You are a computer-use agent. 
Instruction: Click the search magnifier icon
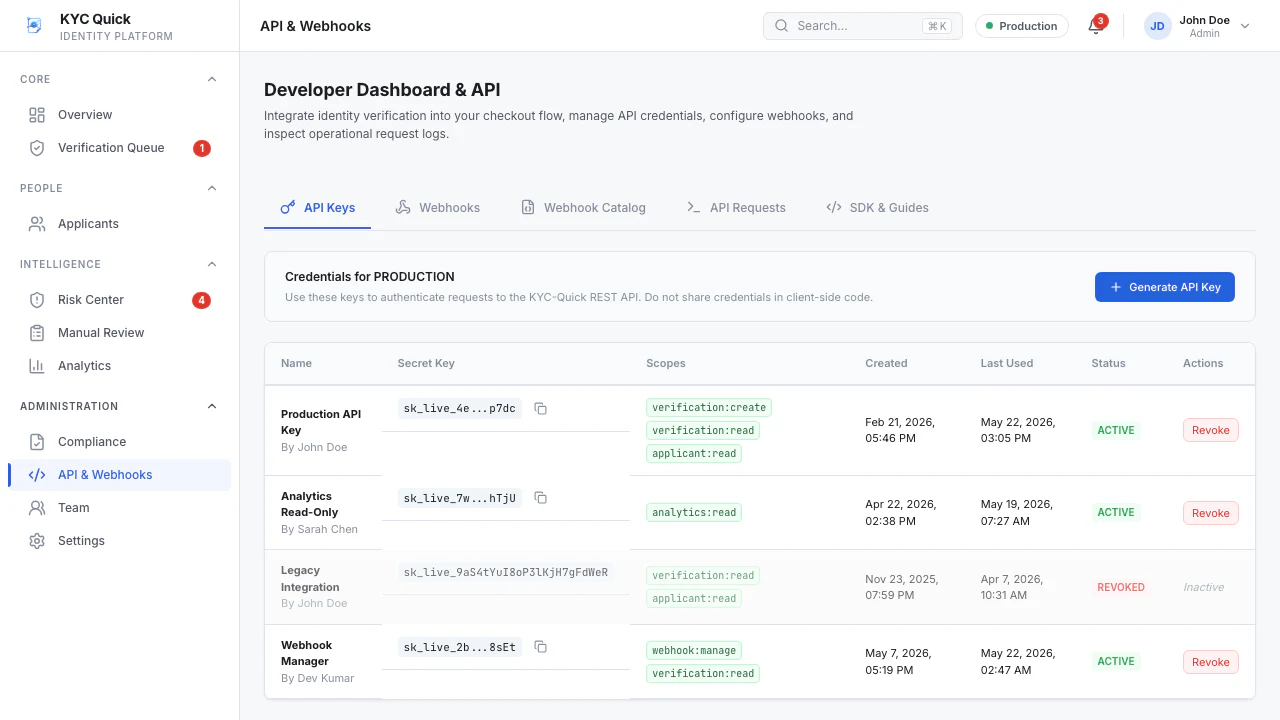click(782, 26)
